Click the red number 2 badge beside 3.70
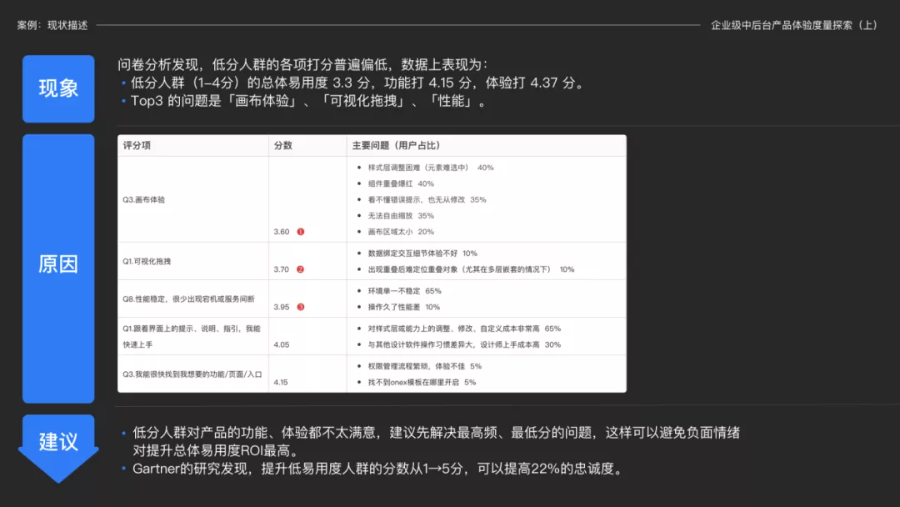The width and height of the screenshot is (900, 507). [x=300, y=269]
